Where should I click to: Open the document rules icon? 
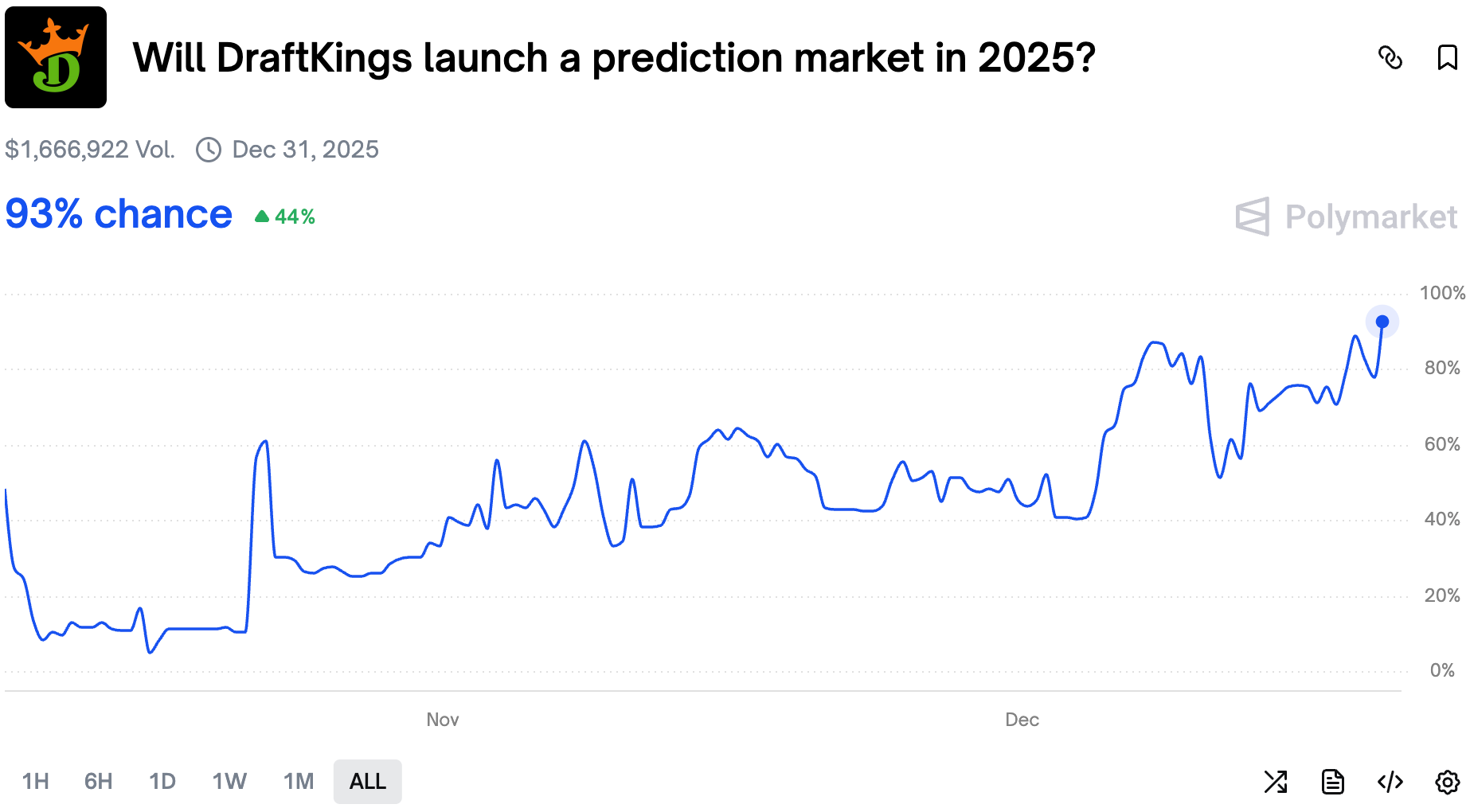(x=1332, y=782)
